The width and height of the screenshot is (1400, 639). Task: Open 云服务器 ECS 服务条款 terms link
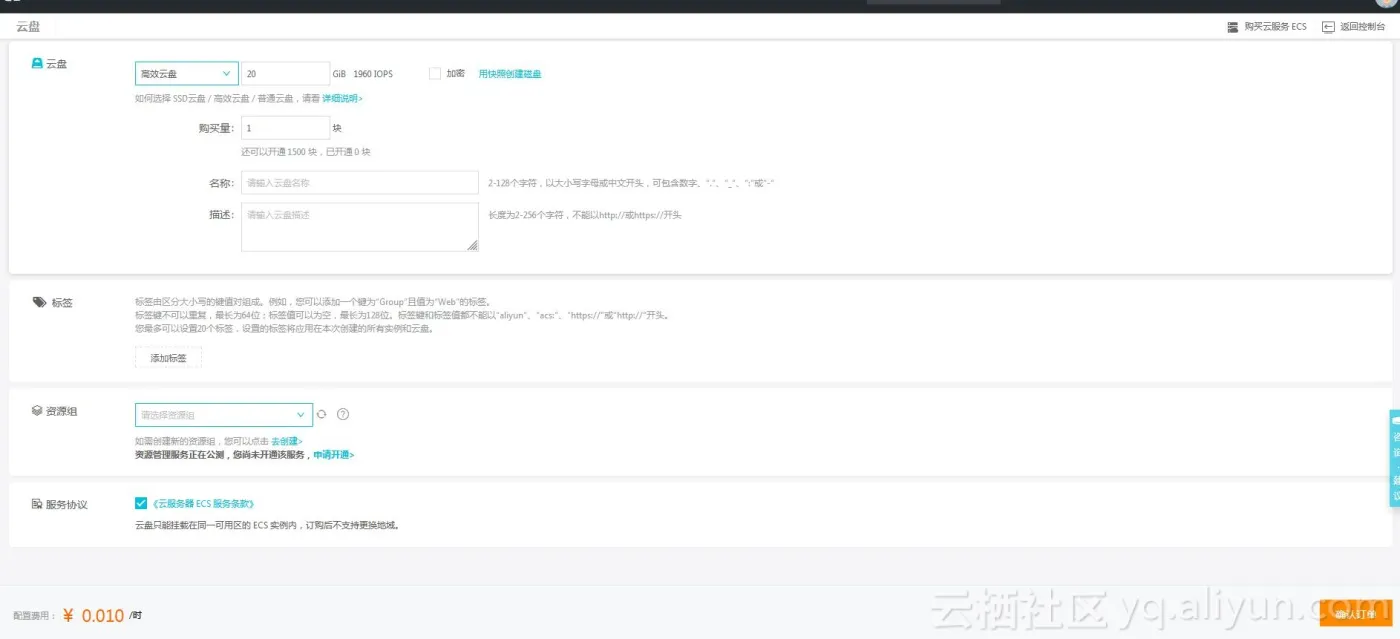[x=203, y=504]
